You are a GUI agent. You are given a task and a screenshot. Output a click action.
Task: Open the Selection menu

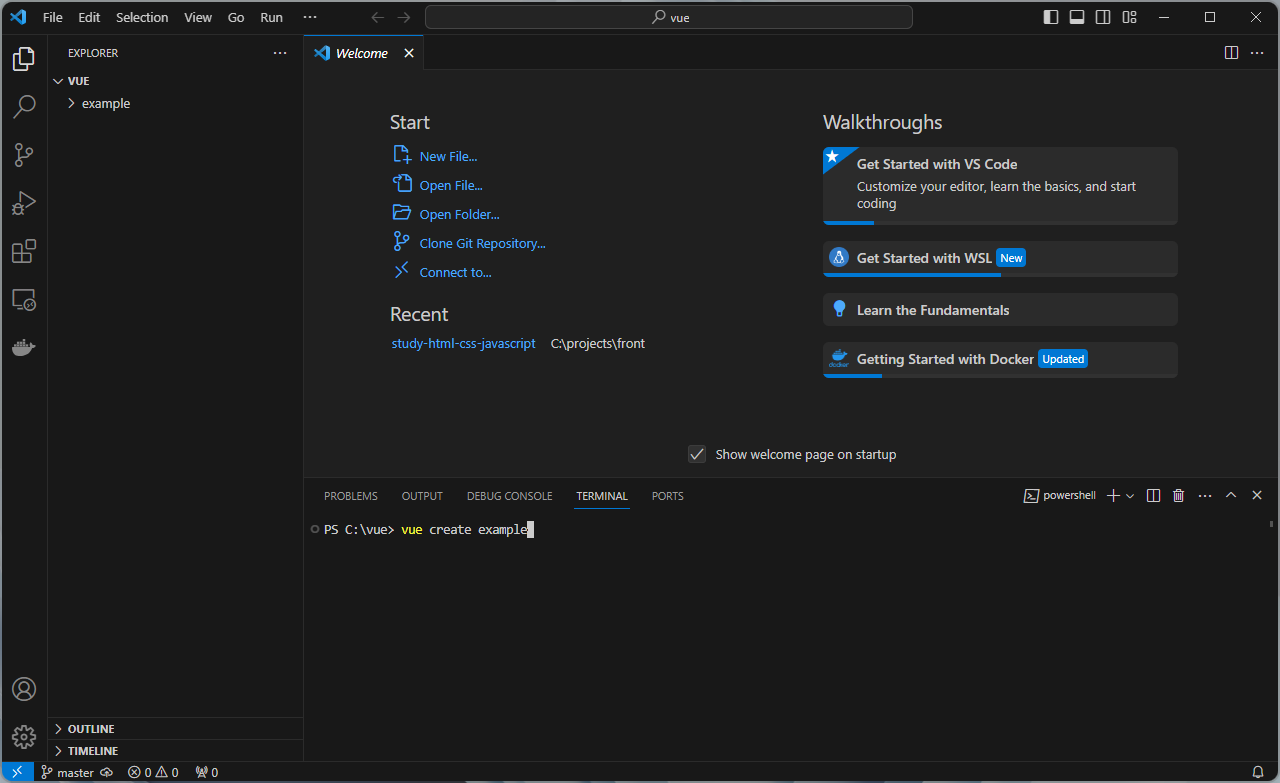[x=142, y=17]
